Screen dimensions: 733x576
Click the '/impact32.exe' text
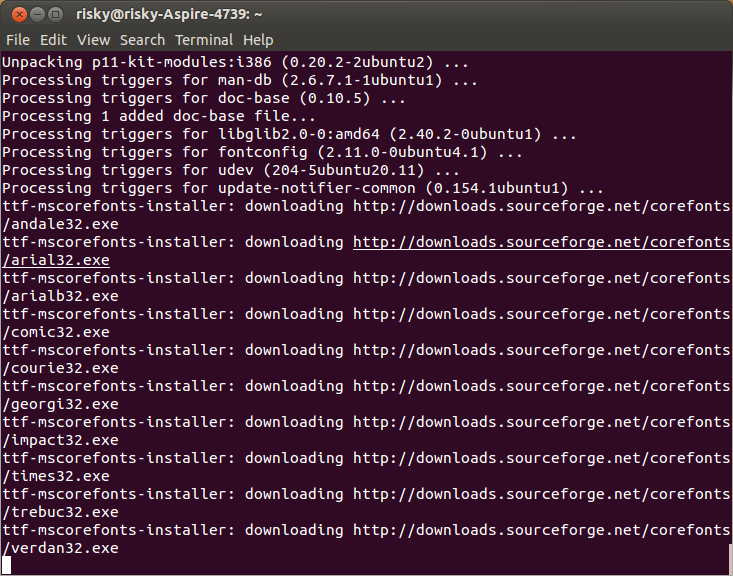[60, 440]
